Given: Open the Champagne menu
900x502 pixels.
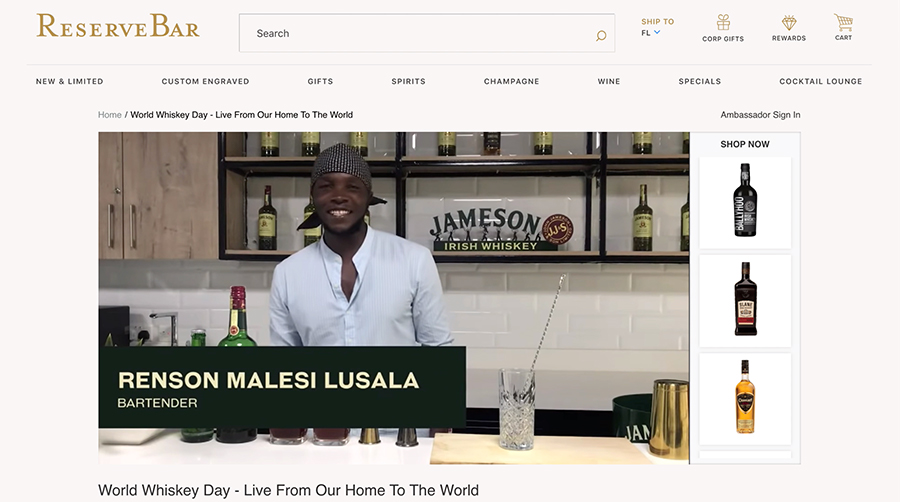Looking at the screenshot, I should 511,81.
